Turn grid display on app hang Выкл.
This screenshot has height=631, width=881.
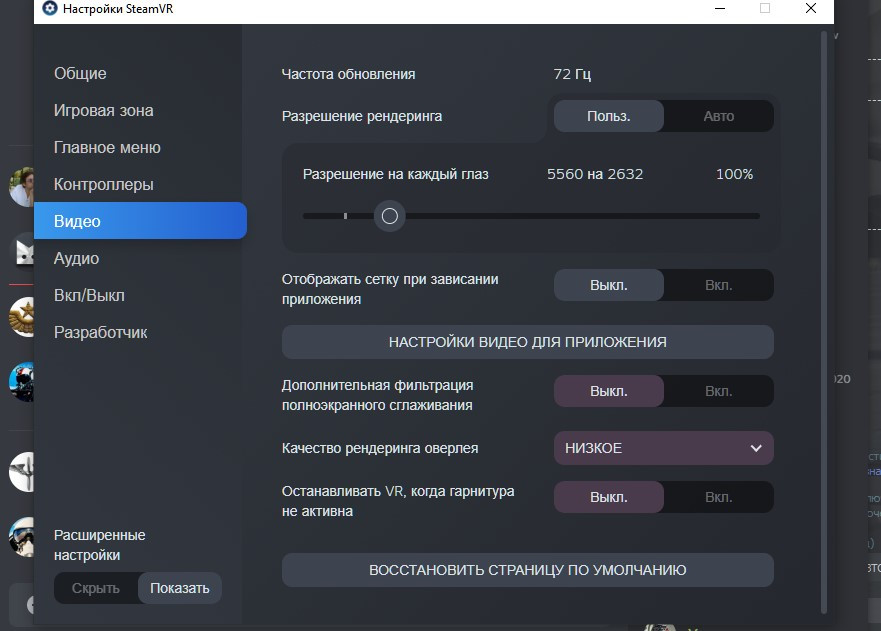[608, 285]
